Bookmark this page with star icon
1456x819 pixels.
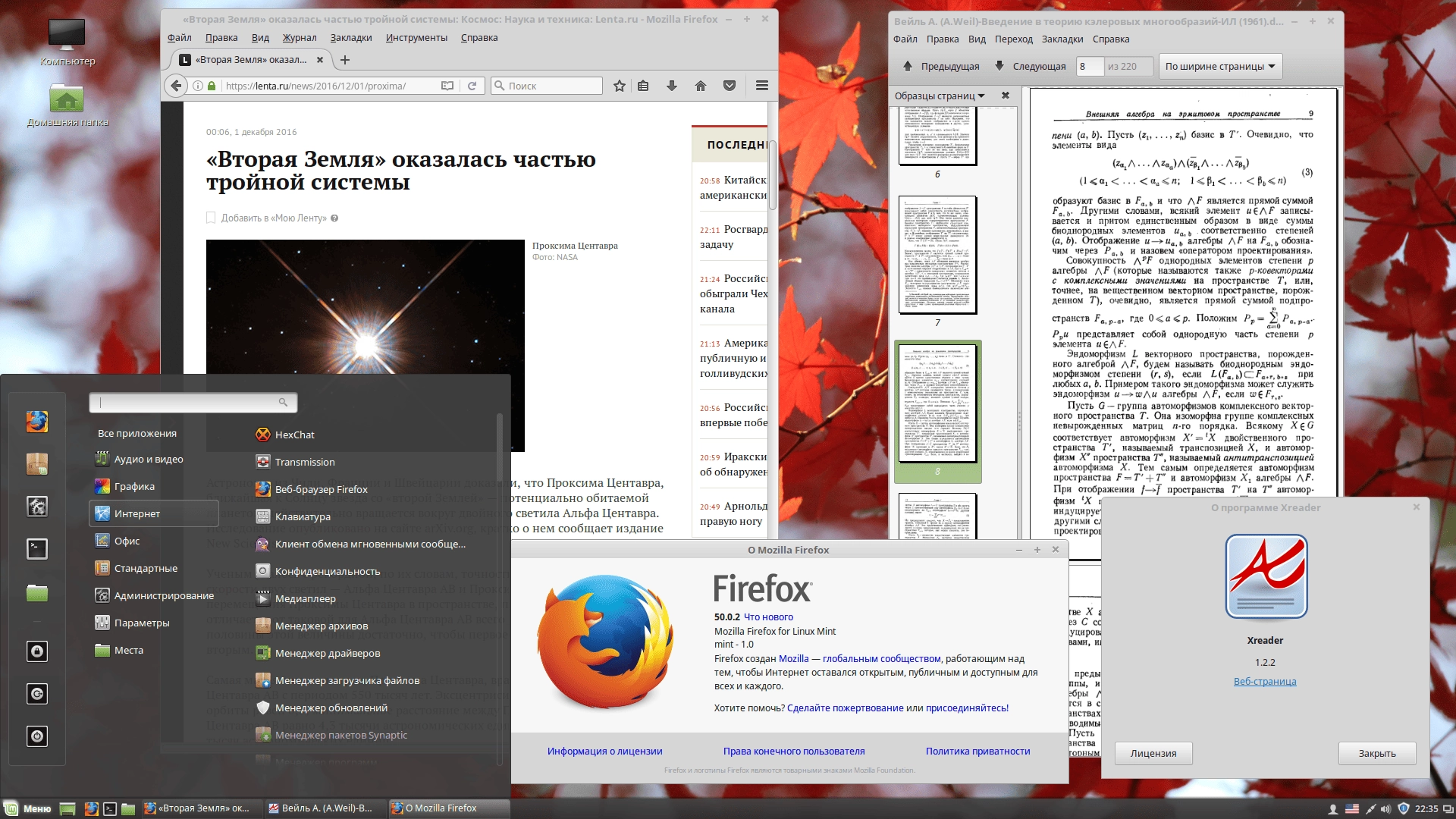pyautogui.click(x=620, y=86)
